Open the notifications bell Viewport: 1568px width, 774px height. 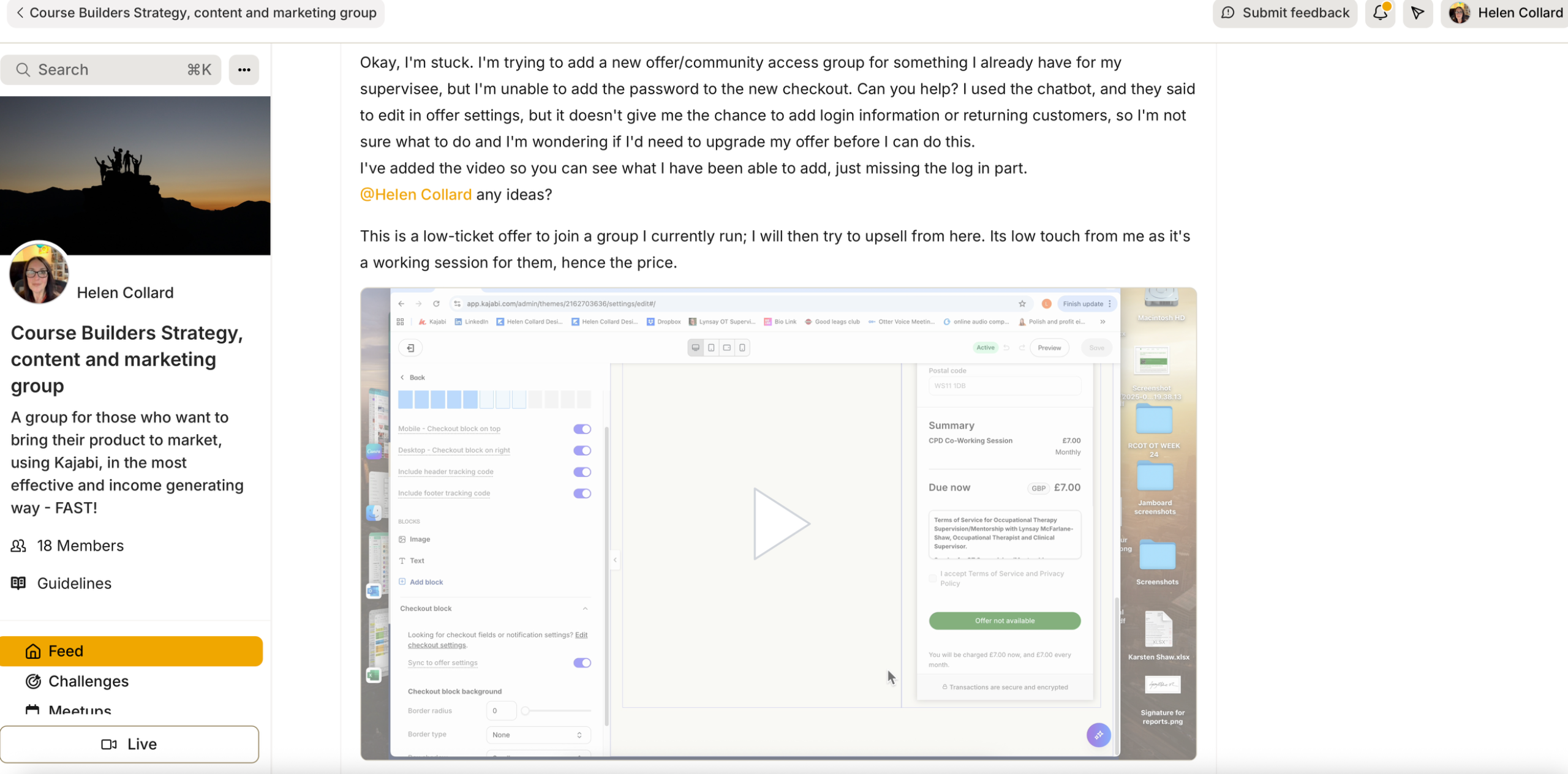point(1380,13)
